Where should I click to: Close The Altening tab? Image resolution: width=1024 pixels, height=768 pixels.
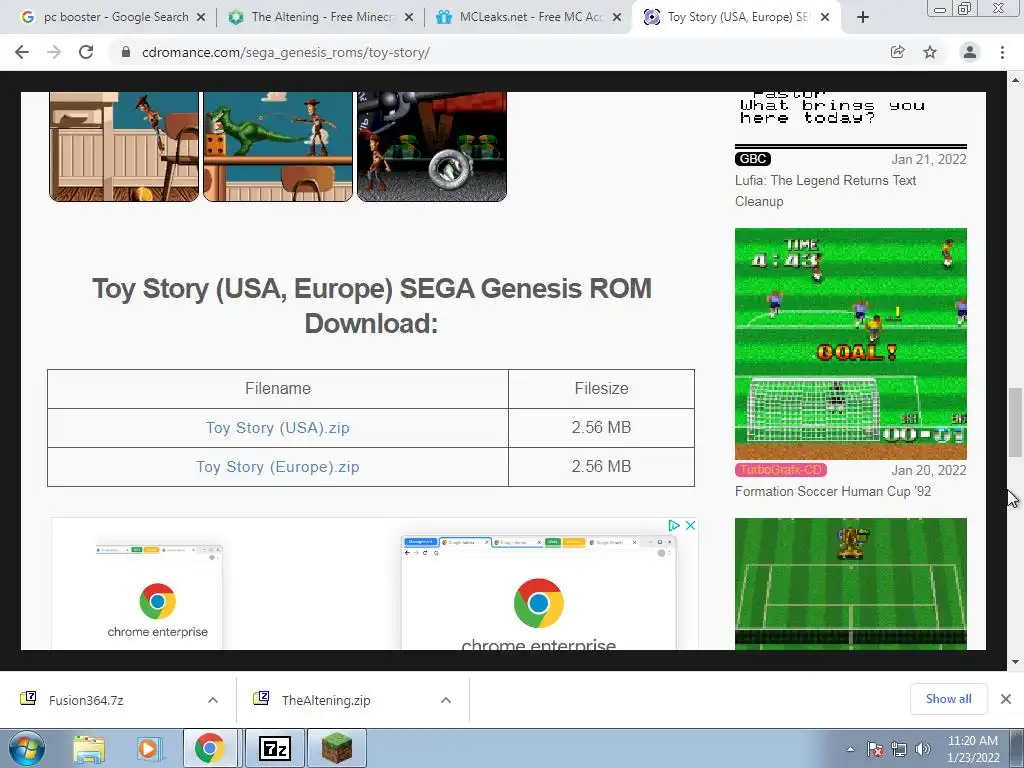tap(409, 17)
